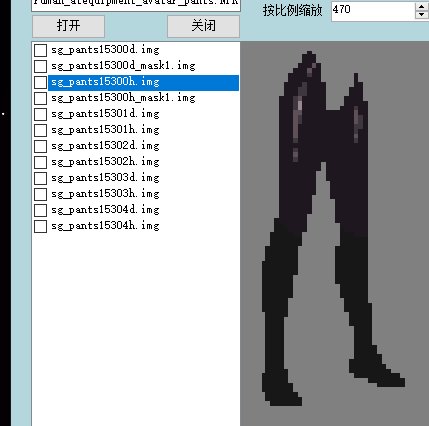Check the sg_pants15301h.img checkbox
The height and width of the screenshot is (426, 429).
point(40,130)
